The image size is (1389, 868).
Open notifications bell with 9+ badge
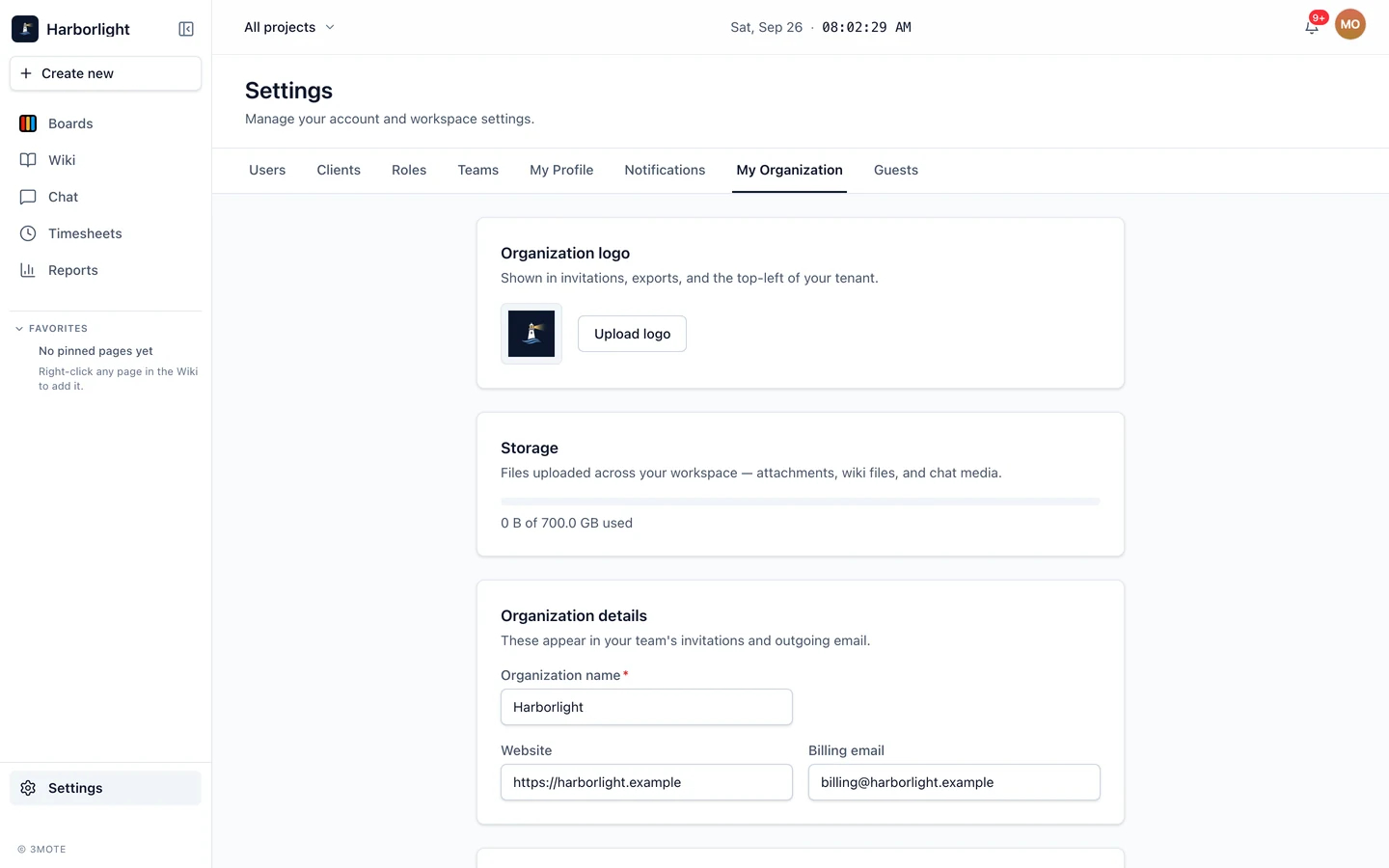(x=1312, y=26)
